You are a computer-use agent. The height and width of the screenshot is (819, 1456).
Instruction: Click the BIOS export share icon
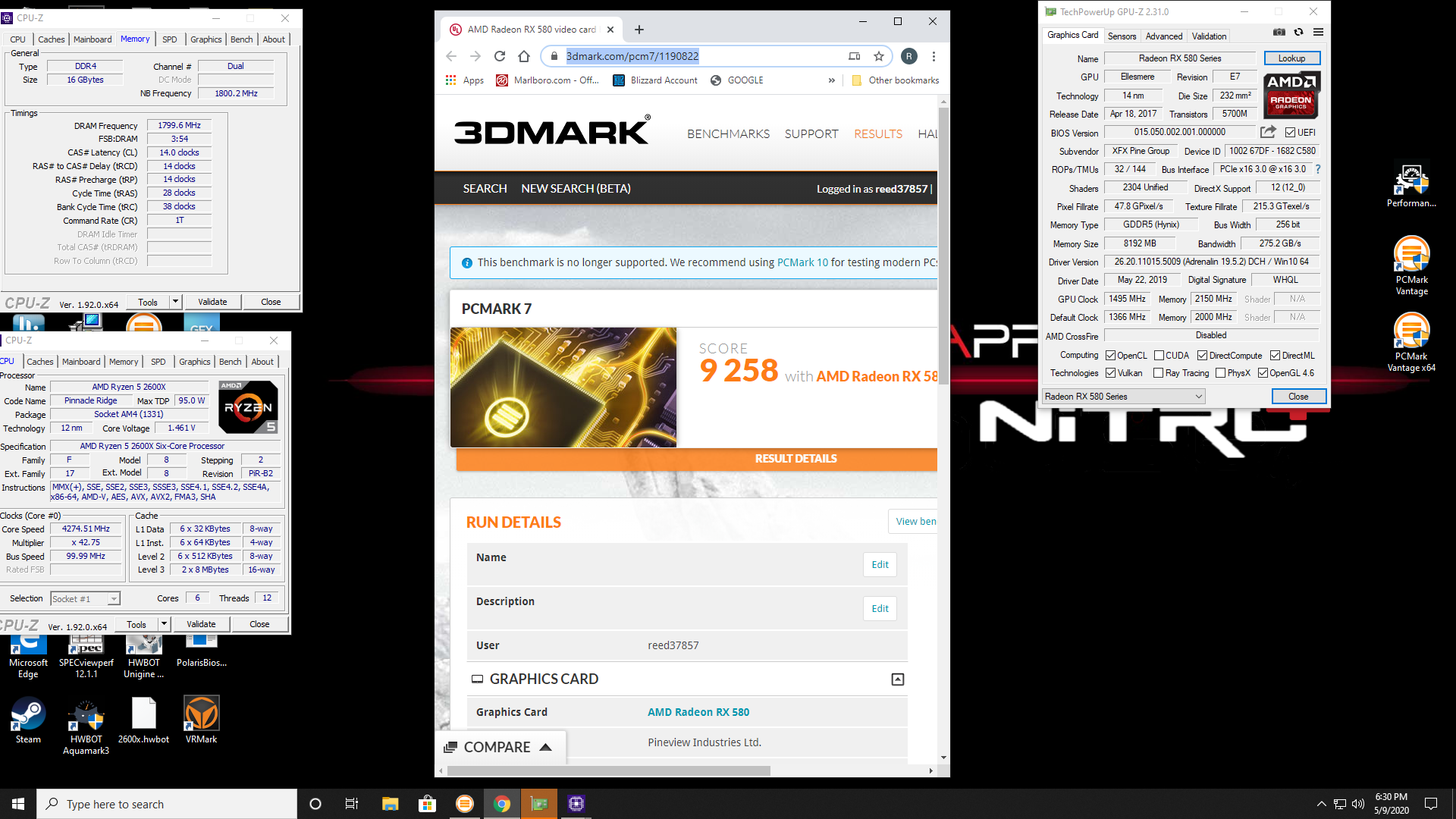point(1268,132)
